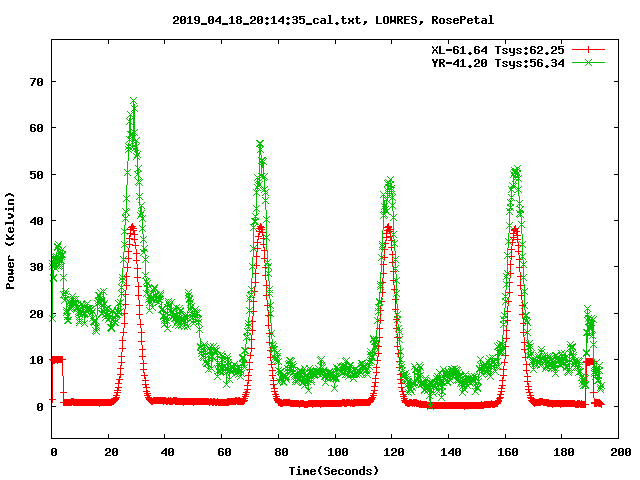Click the x-axis tick label 180

[564, 452]
